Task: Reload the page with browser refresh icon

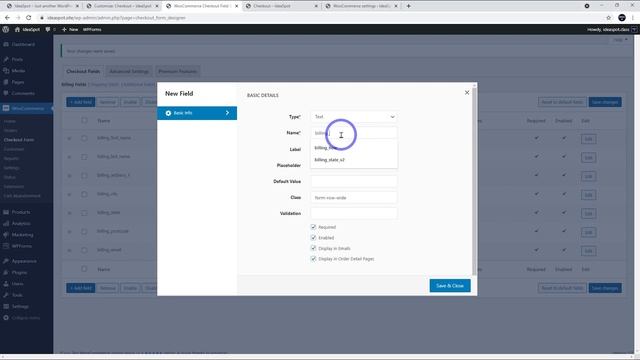Action: click(x=29, y=18)
